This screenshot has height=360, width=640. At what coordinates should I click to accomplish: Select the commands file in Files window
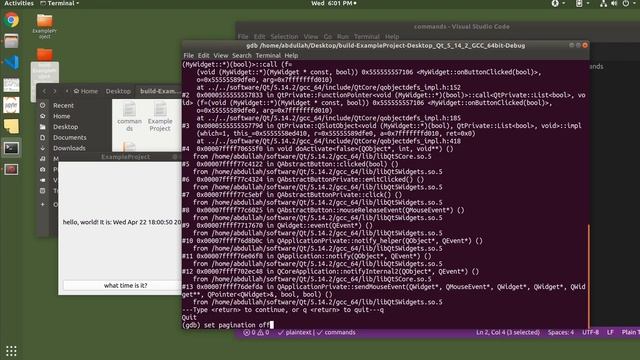129,117
